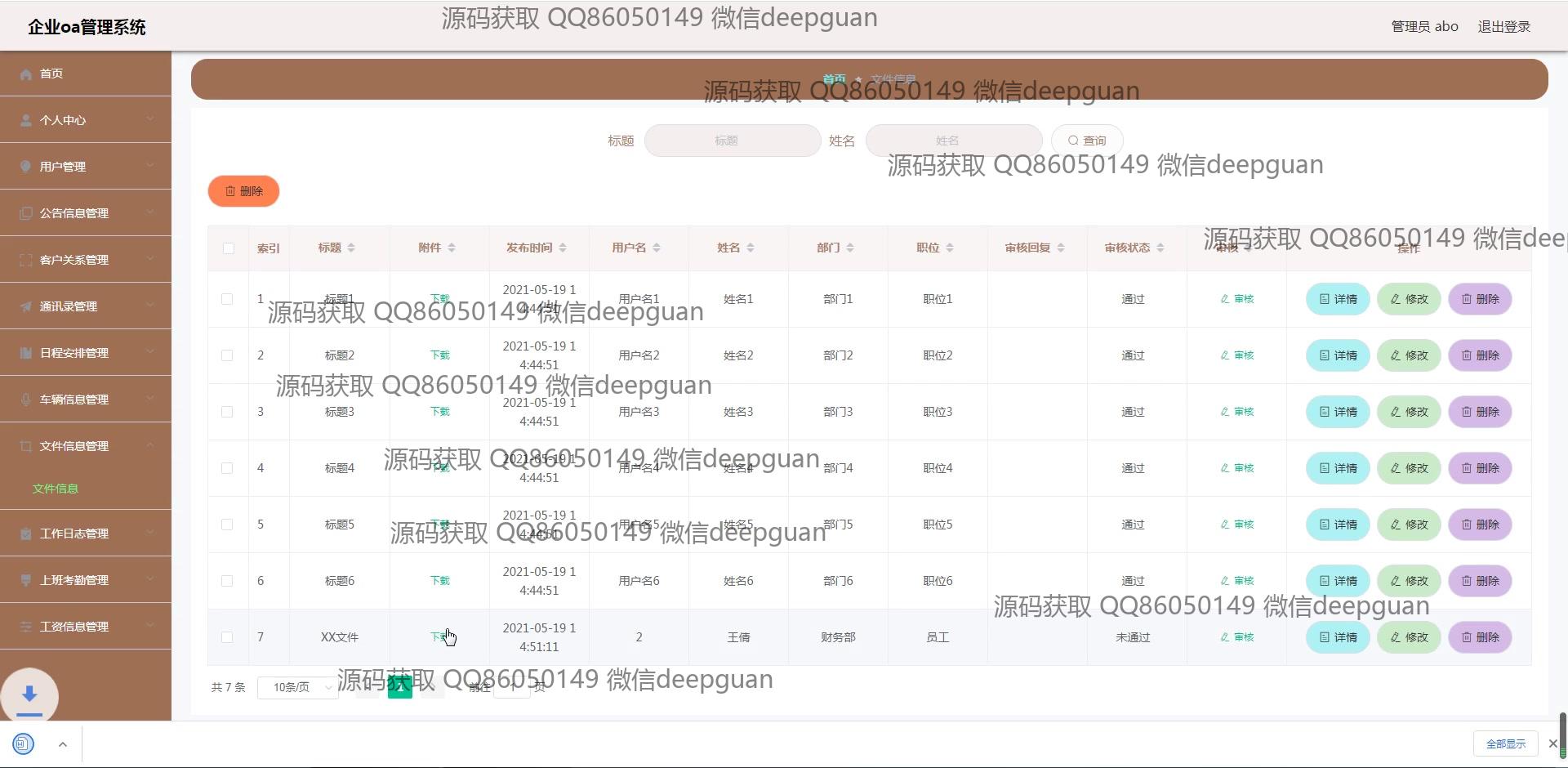Open the 日程安排管理 menu
Image resolution: width=1568 pixels, height=768 pixels.
(86, 353)
